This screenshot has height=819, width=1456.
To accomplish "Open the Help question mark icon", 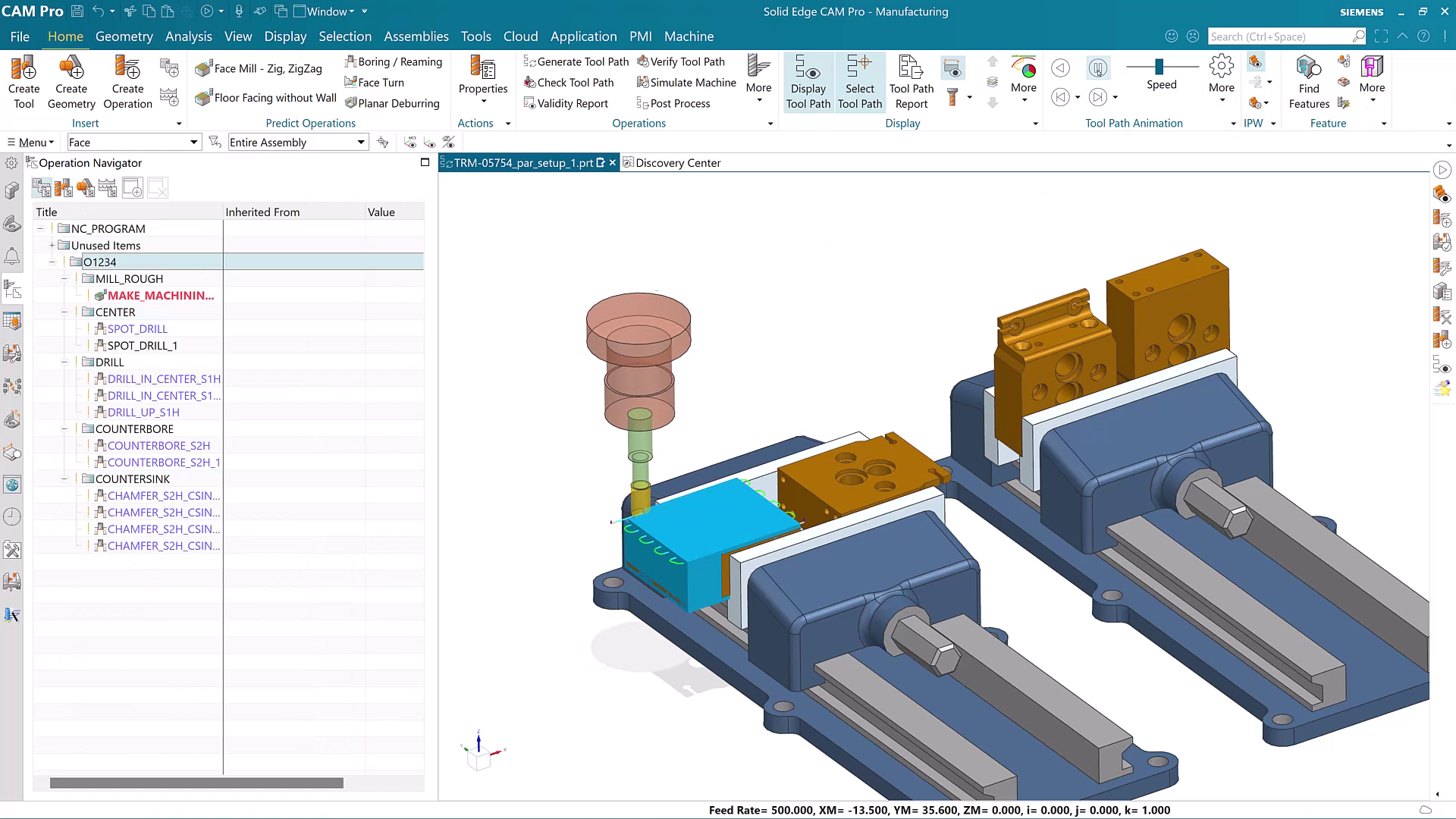I will [x=1423, y=36].
